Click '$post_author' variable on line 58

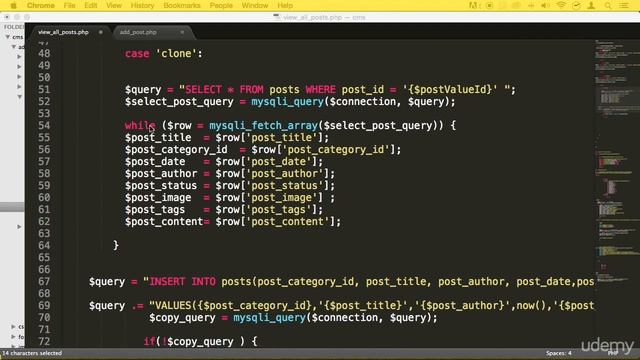161,173
